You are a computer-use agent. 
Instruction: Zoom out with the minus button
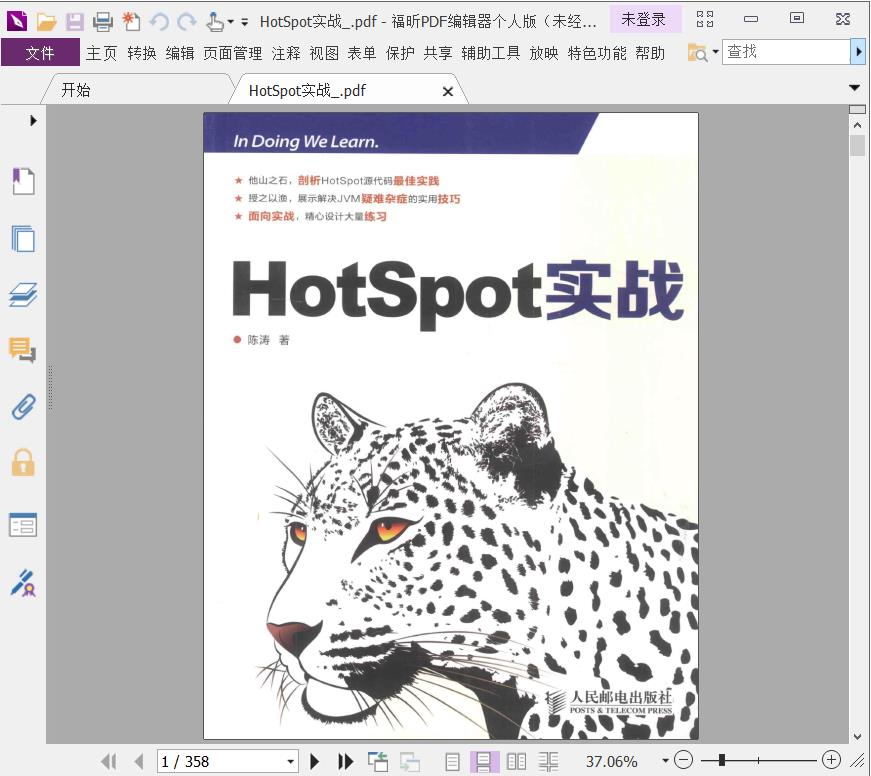click(x=683, y=759)
